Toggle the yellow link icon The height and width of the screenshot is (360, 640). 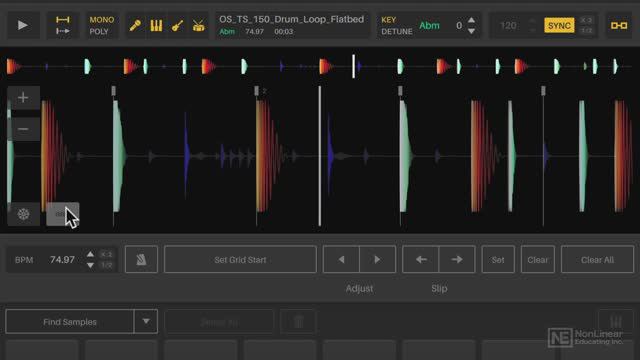619,25
